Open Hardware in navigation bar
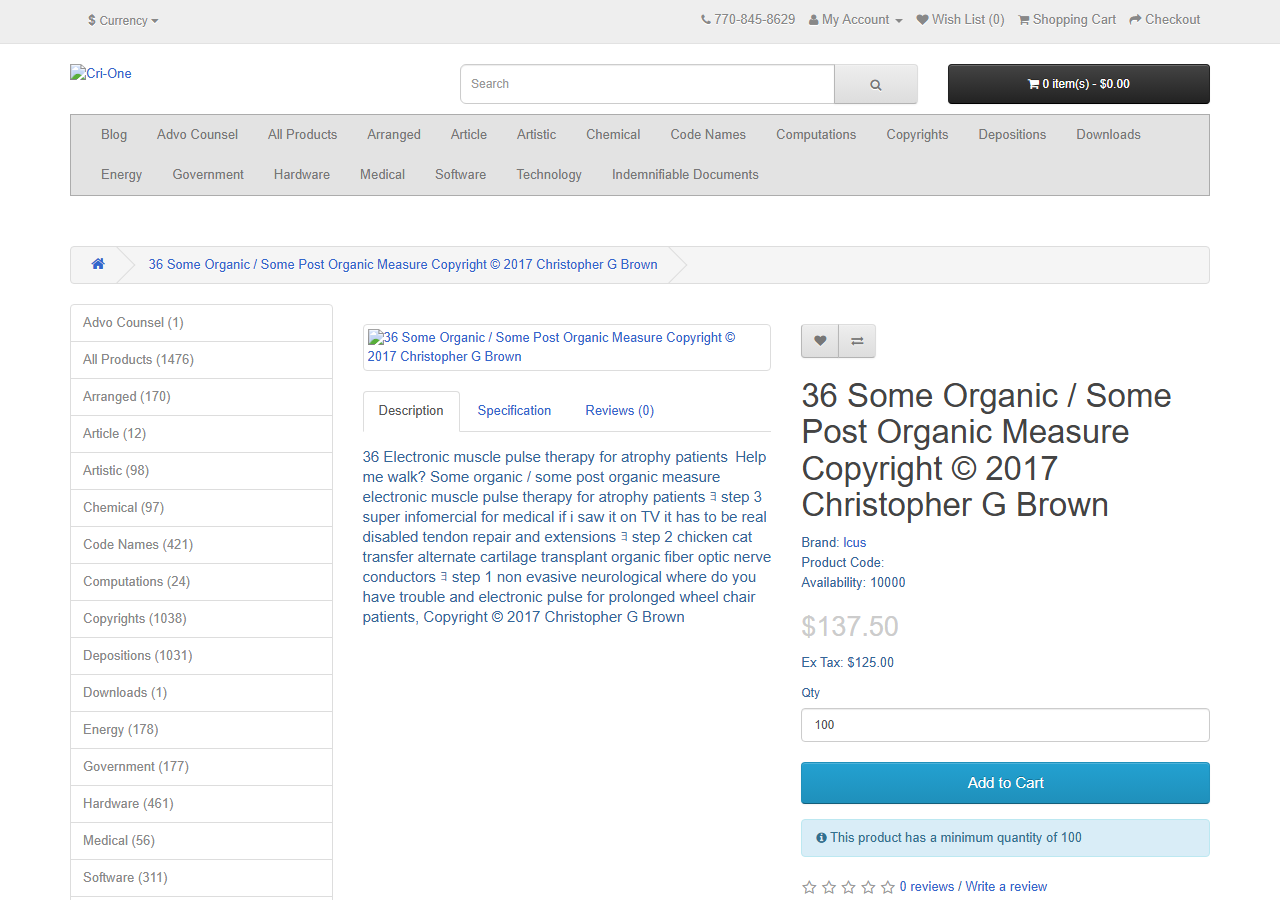The image size is (1280, 900). click(x=302, y=175)
